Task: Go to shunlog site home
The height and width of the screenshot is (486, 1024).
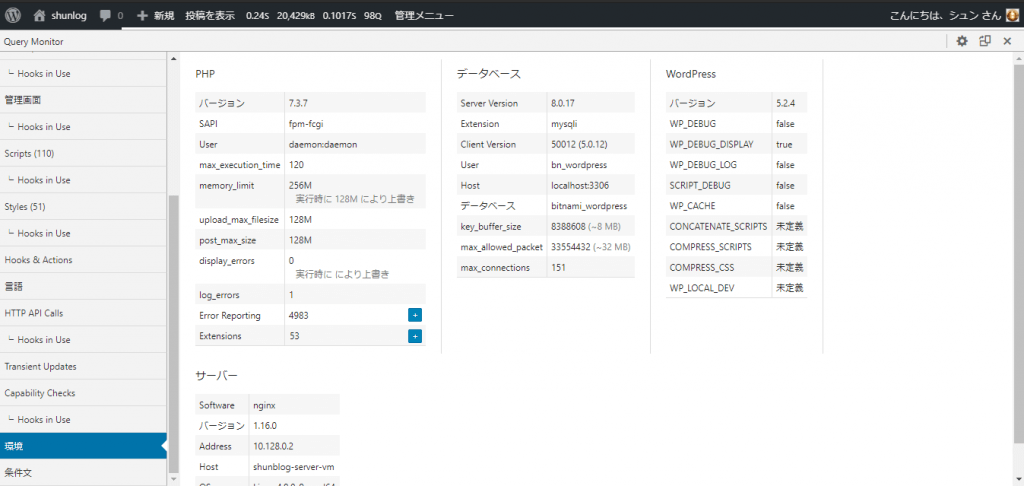Action: click(59, 16)
